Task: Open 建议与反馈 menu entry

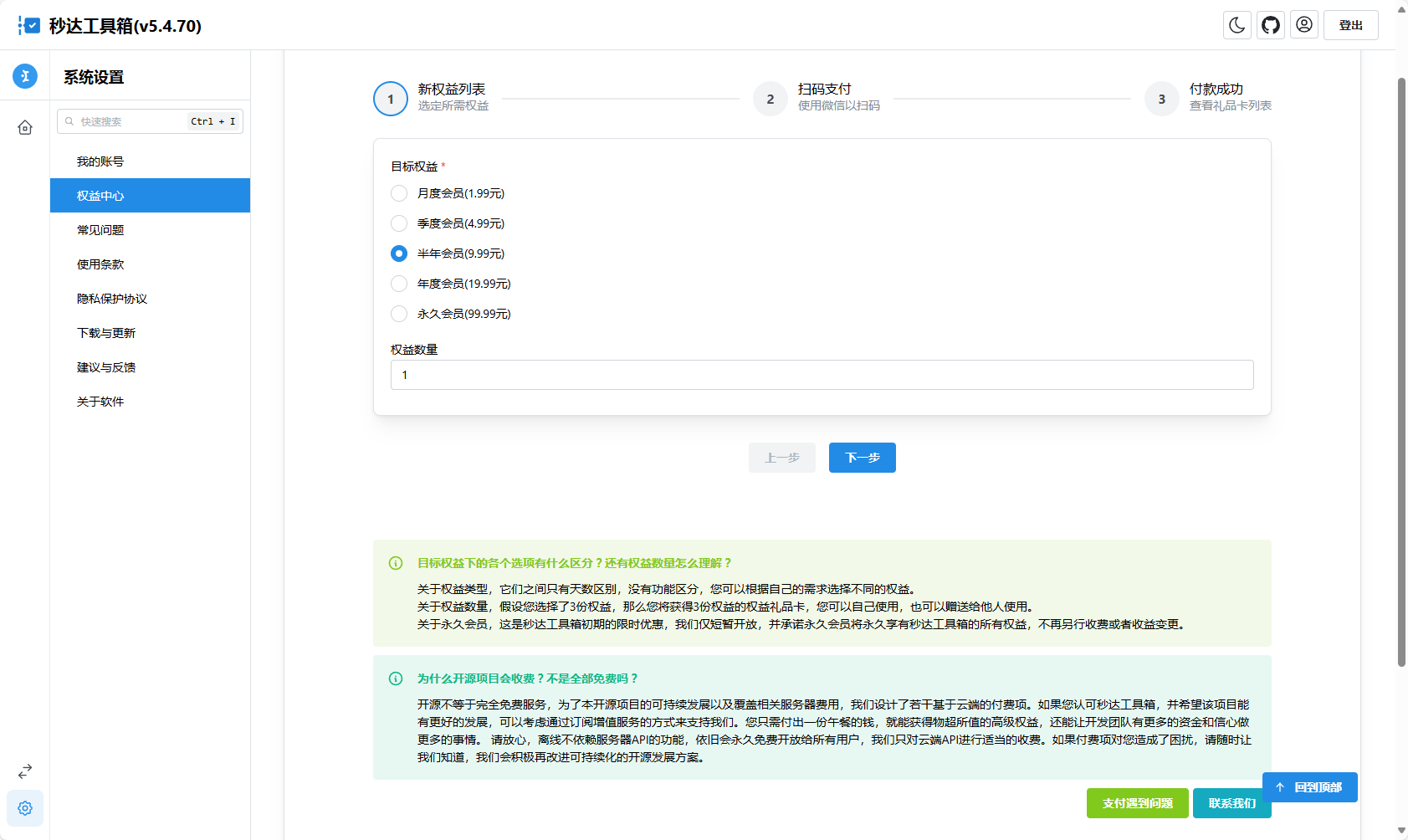Action: (x=150, y=367)
